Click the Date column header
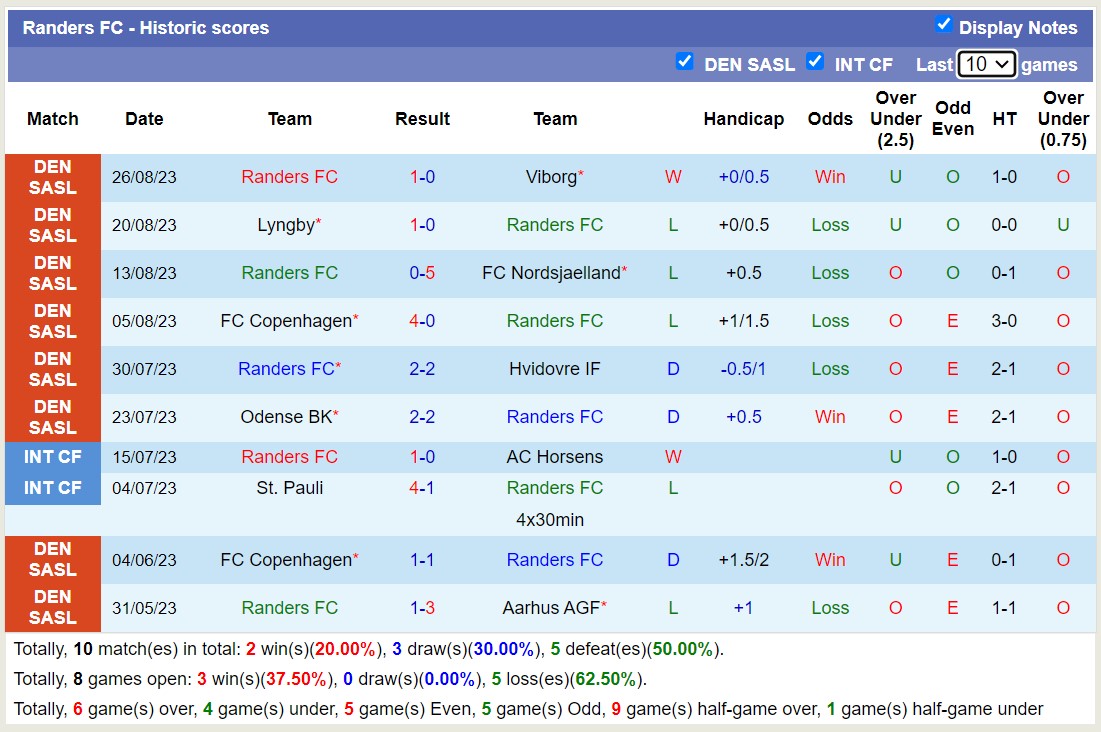The image size is (1101, 732). pos(143,119)
